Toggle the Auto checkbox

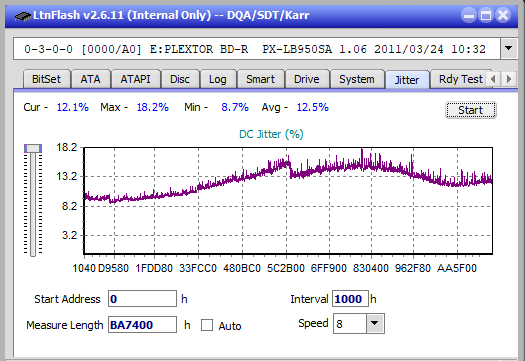point(207,325)
